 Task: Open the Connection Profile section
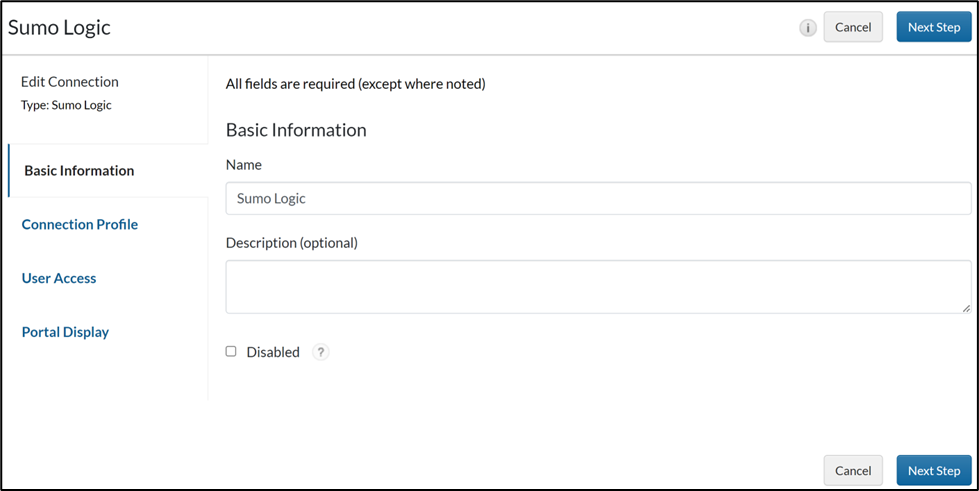pos(80,224)
